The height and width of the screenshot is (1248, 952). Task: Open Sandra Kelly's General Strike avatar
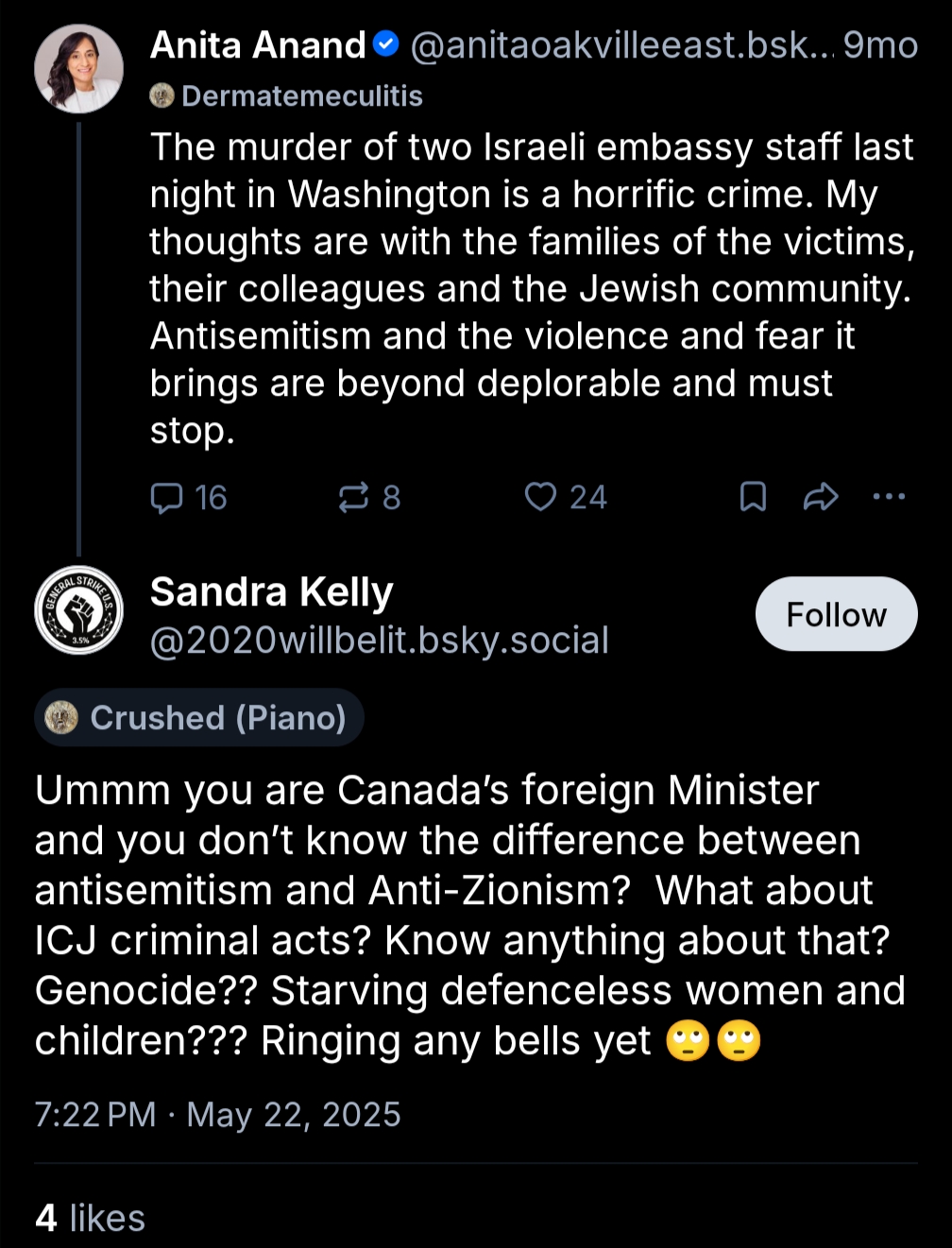tap(79, 610)
